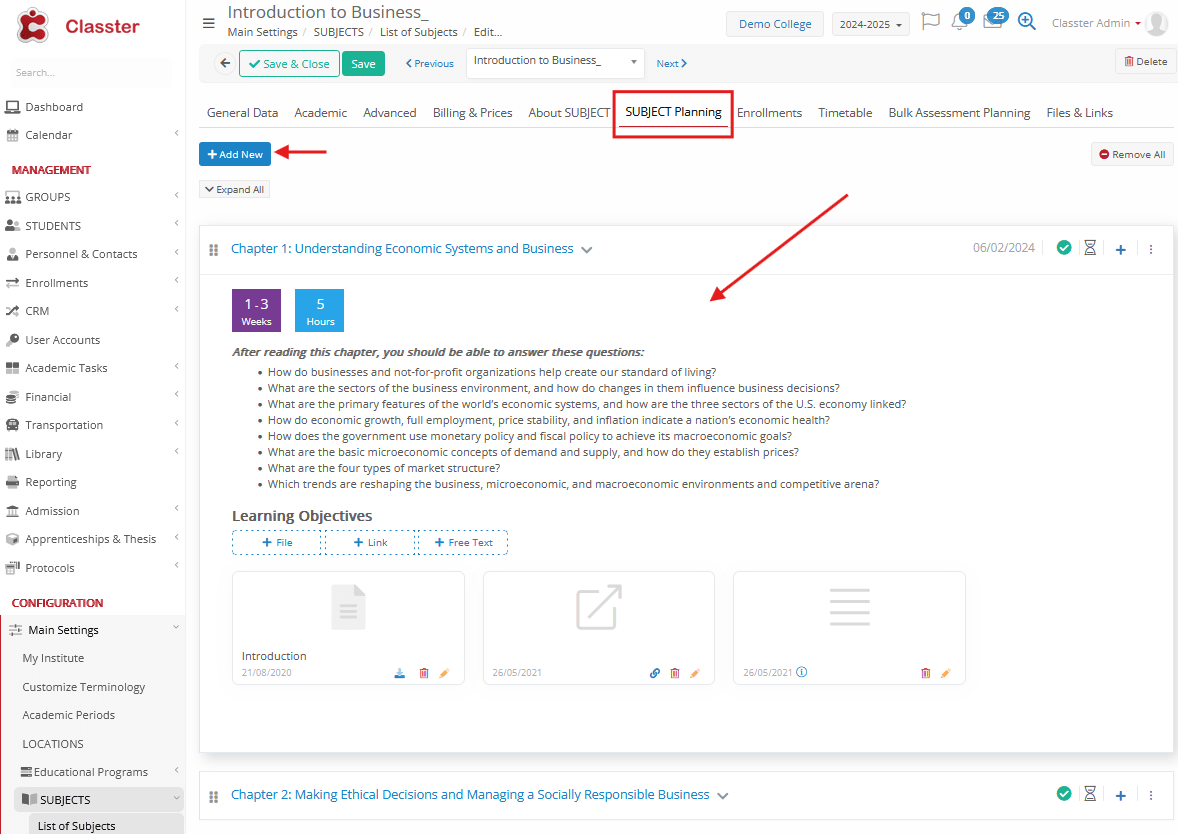
Task: Click the sidebar search field
Action: tap(90, 72)
